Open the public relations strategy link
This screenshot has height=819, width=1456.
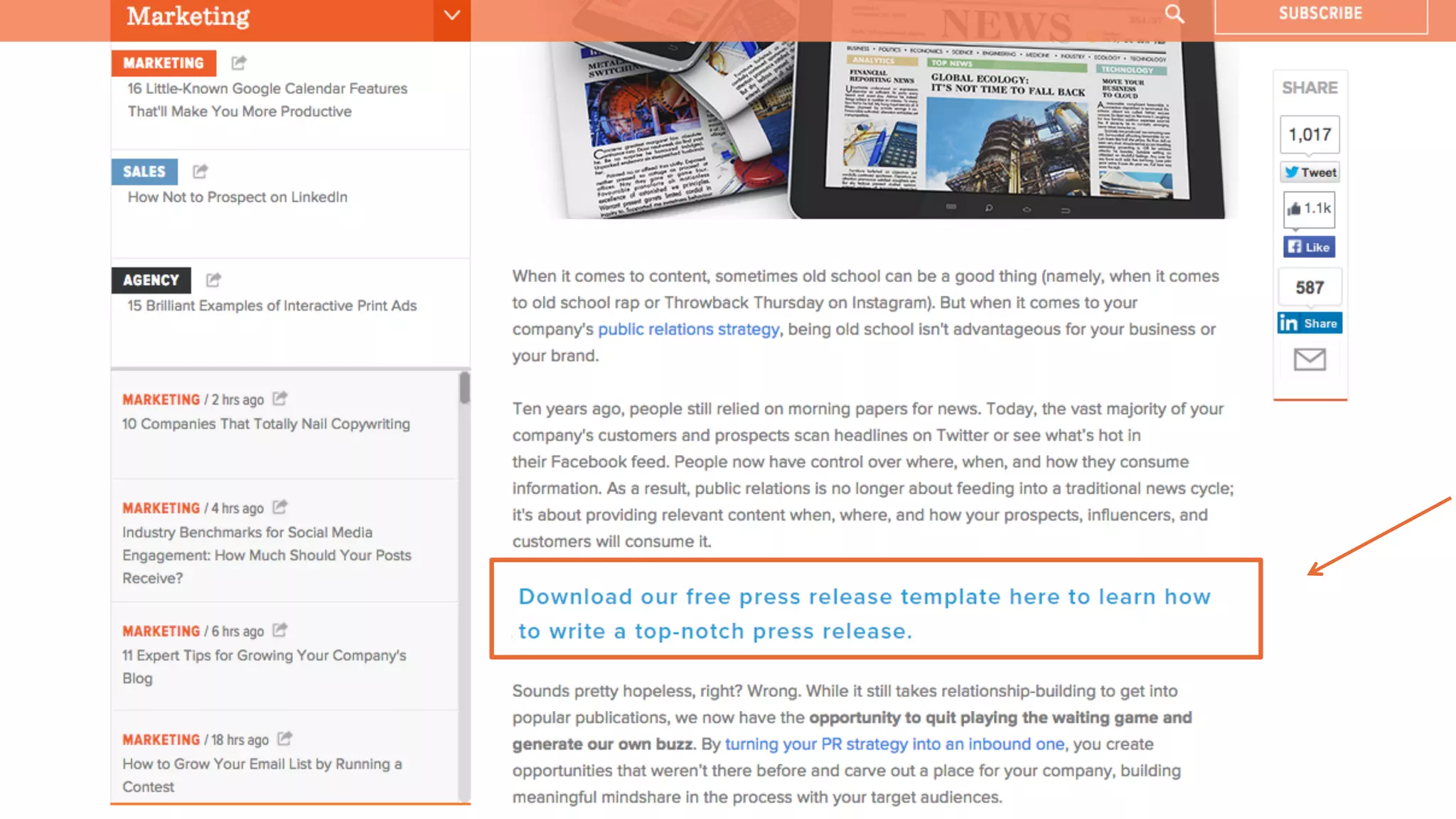click(688, 329)
